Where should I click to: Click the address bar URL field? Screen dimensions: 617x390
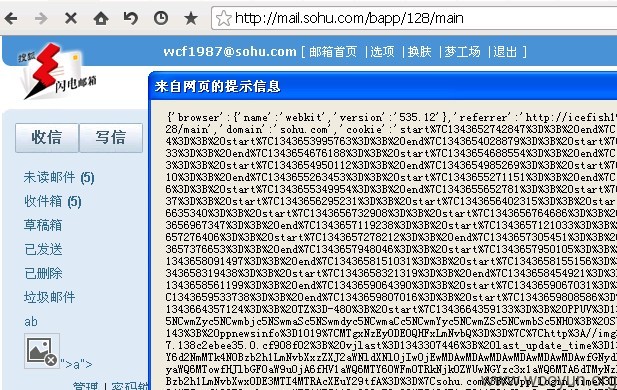414,18
